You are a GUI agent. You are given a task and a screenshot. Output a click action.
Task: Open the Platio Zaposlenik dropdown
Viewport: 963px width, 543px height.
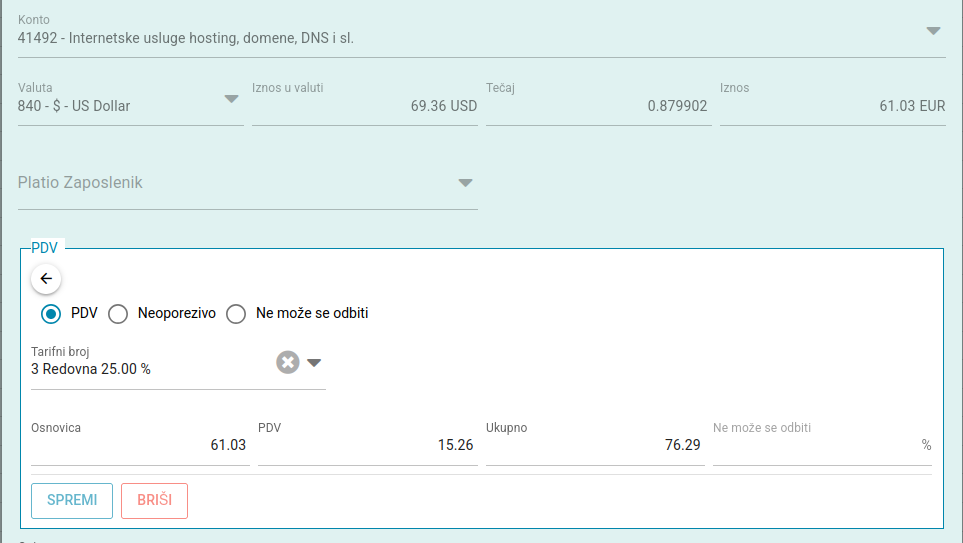point(465,183)
